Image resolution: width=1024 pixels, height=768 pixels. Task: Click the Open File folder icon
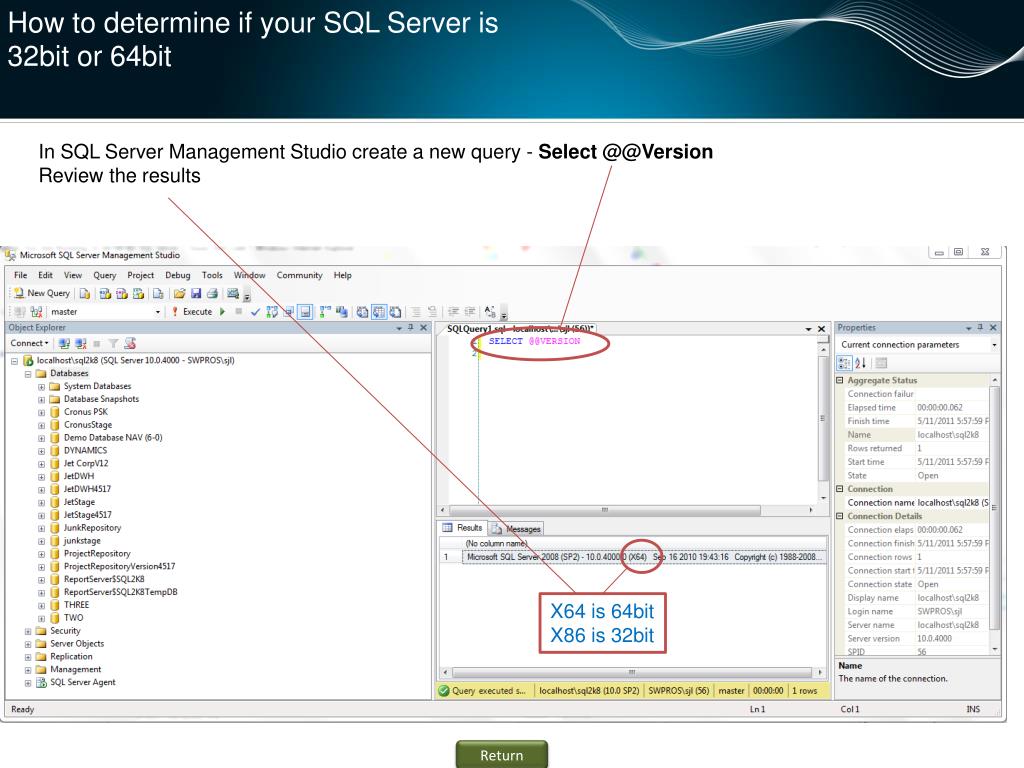[179, 294]
